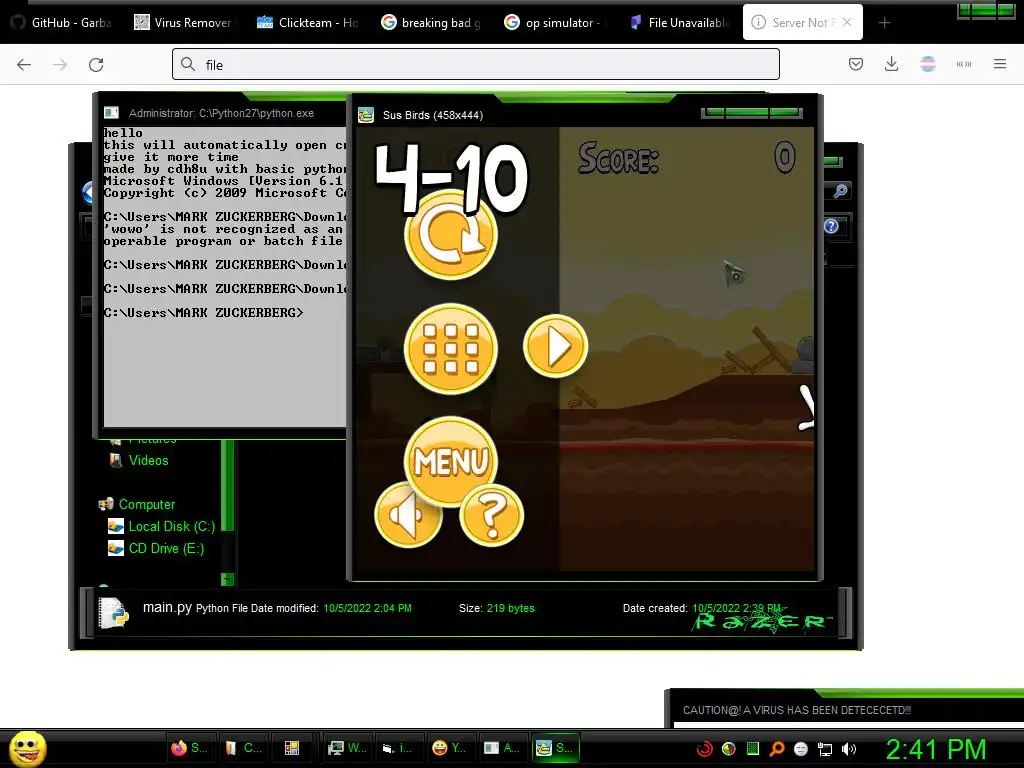Open the volume tray speaker icon
This screenshot has width=1024, height=768.
pos(850,749)
